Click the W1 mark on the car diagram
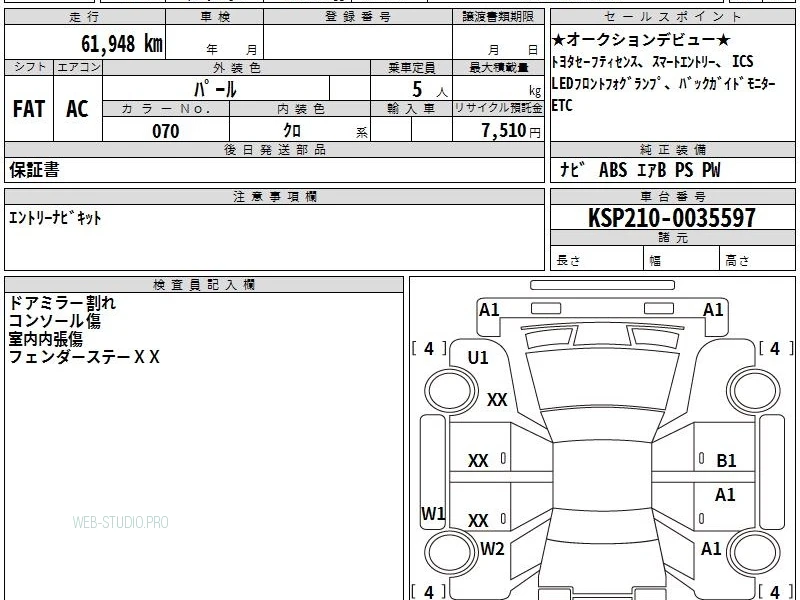This screenshot has height=600, width=800. (x=433, y=513)
